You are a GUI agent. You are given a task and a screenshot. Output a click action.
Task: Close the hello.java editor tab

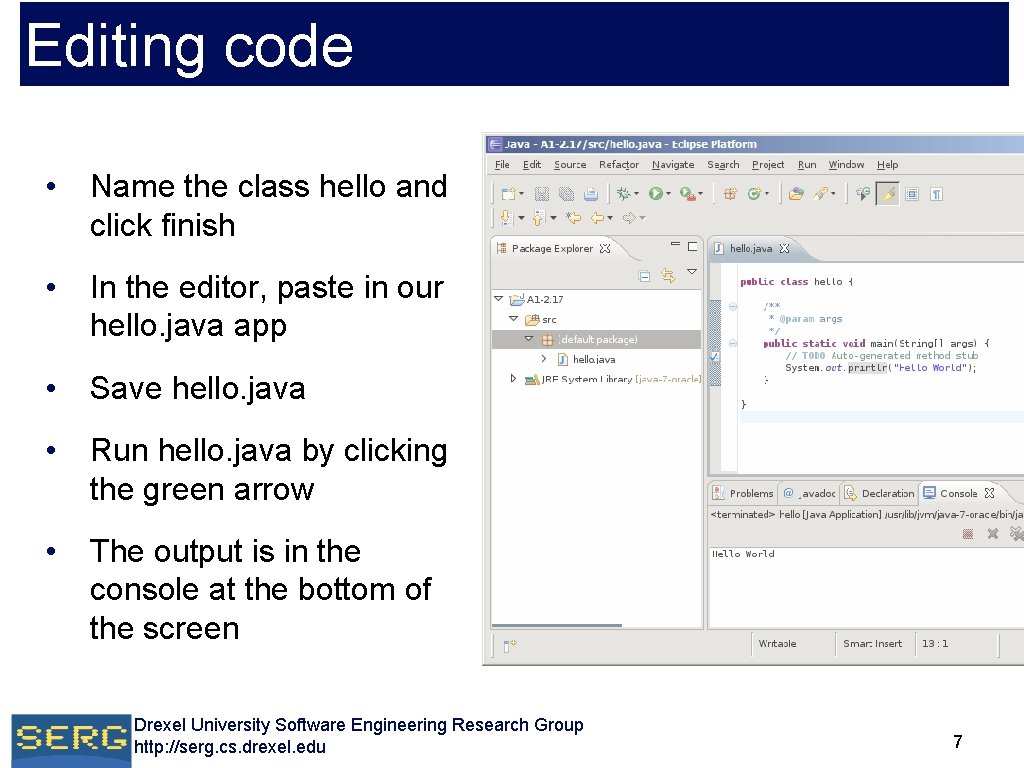(784, 248)
